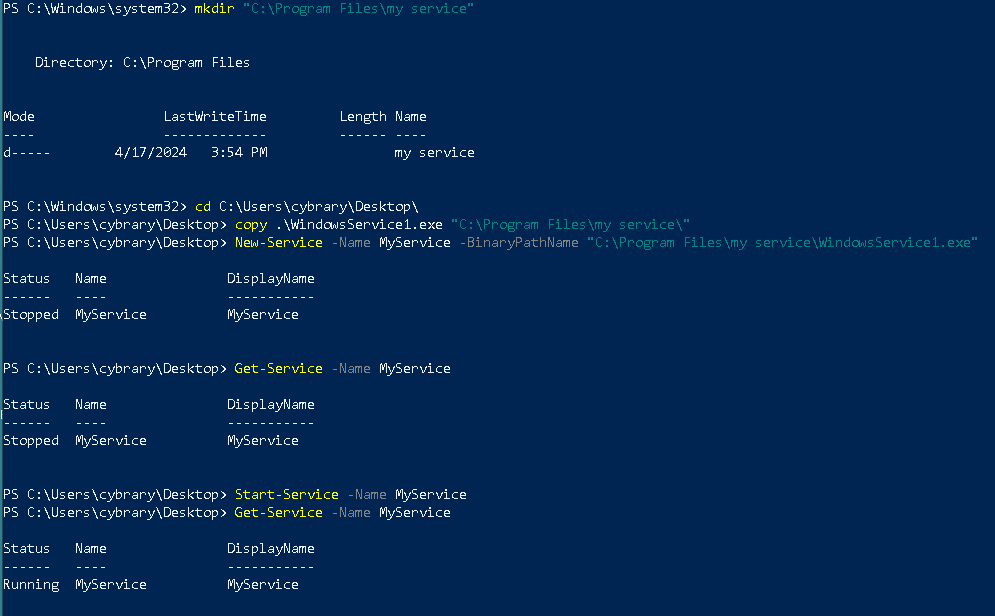Click the cd command text

(202, 207)
